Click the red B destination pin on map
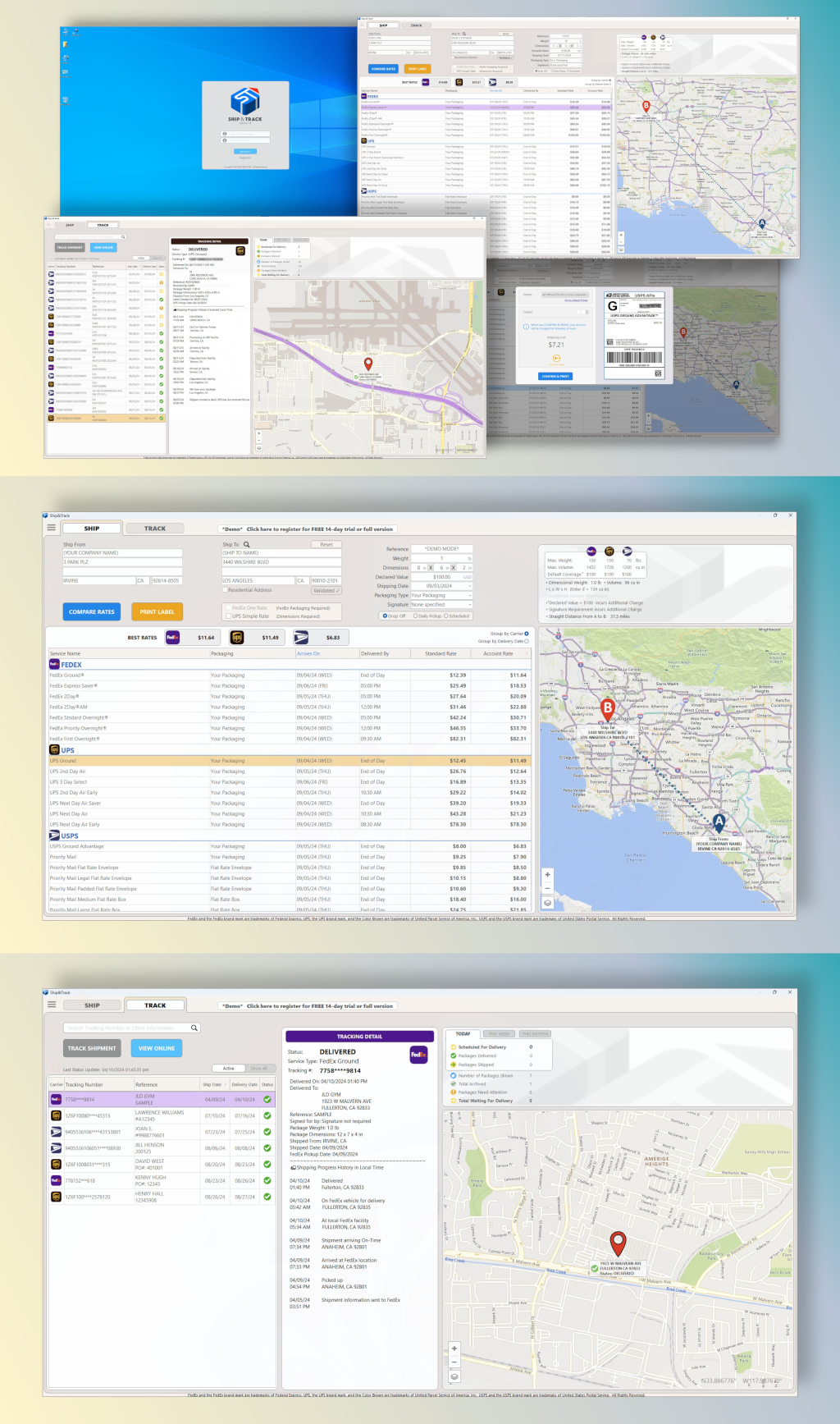The height and width of the screenshot is (1424, 840). 608,707
